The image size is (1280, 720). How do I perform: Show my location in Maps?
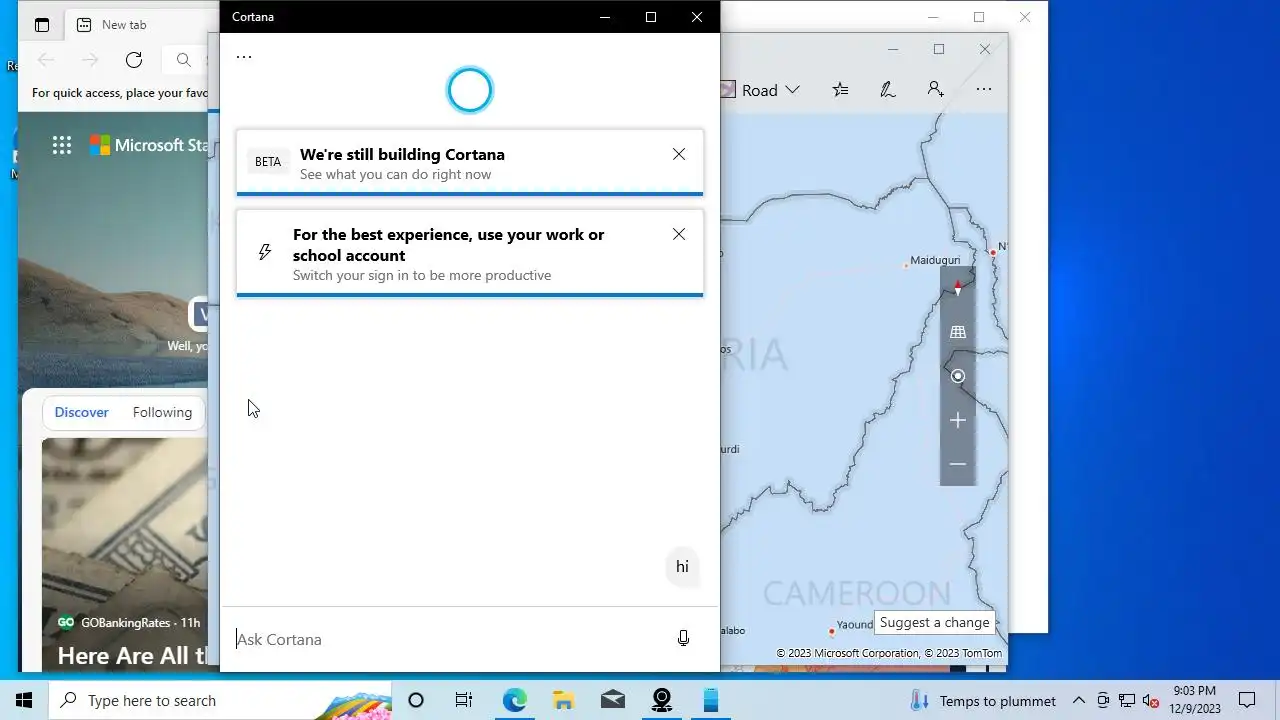pyautogui.click(x=958, y=376)
